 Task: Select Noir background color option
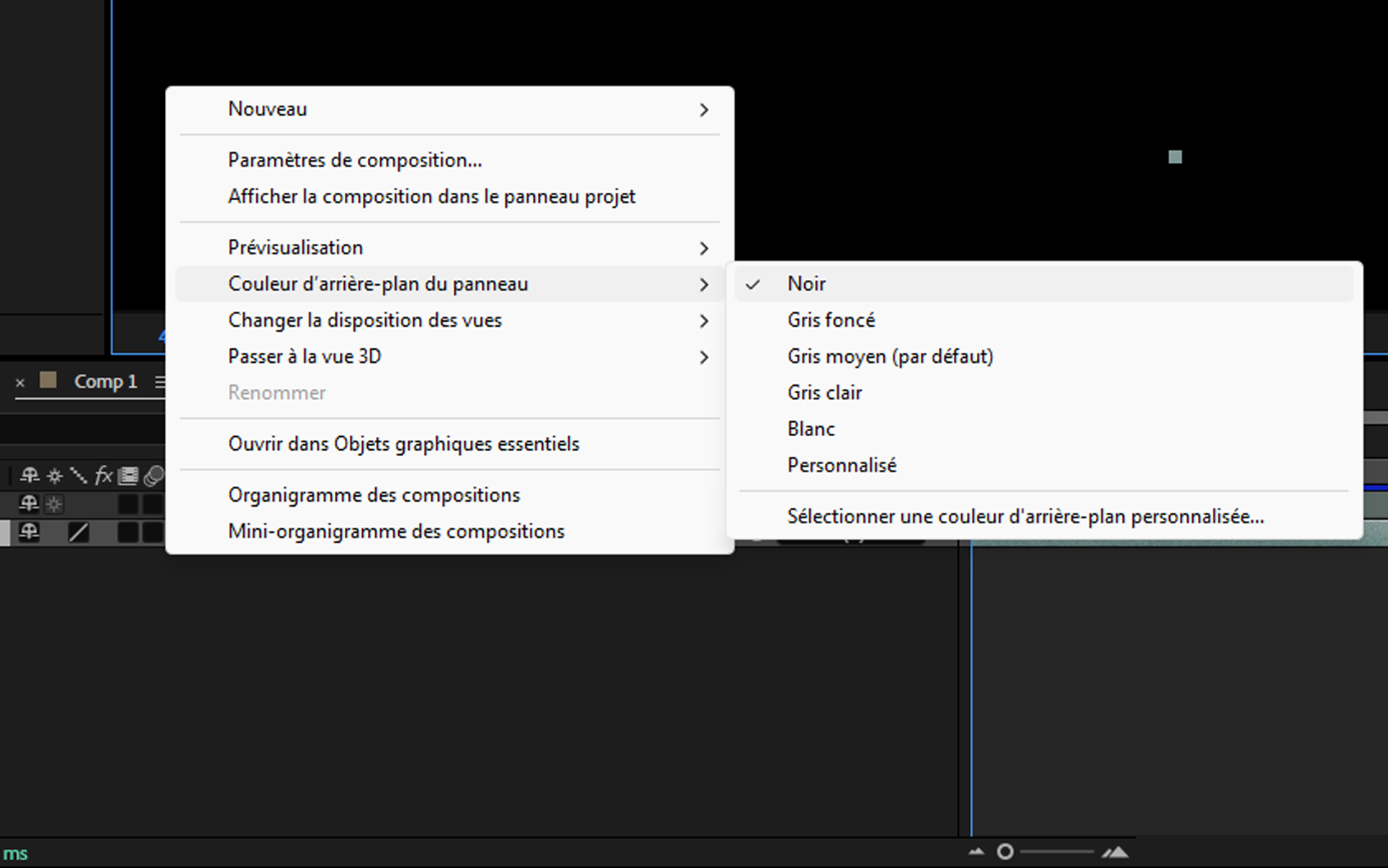pyautogui.click(x=805, y=283)
